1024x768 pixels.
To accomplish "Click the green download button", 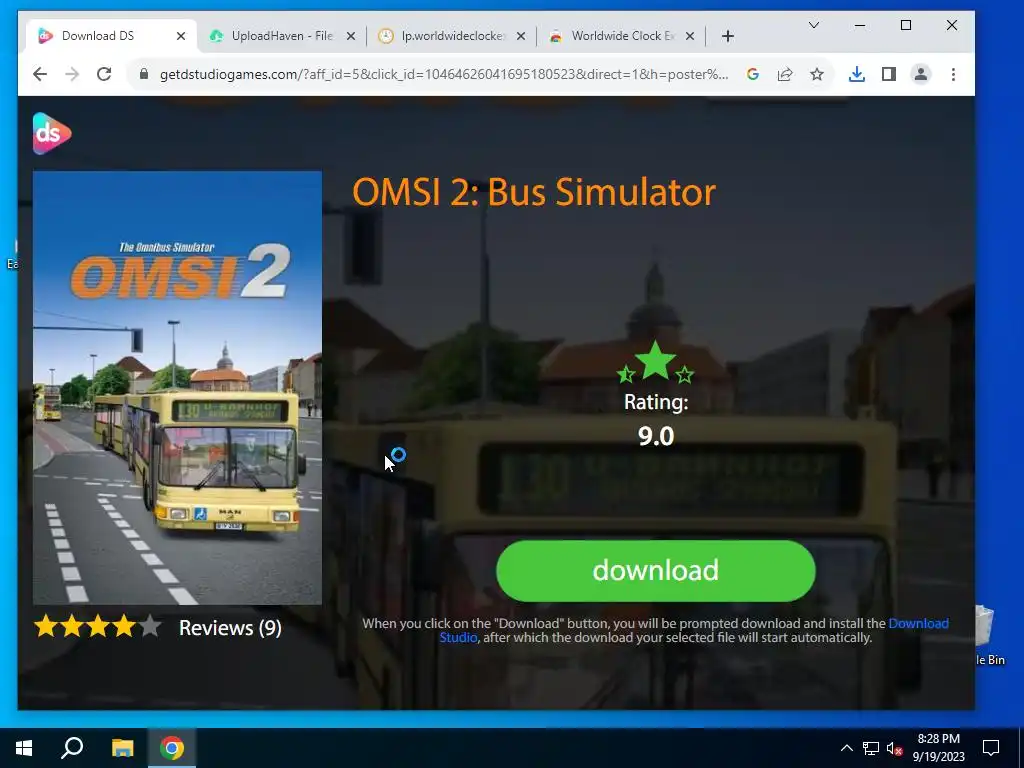I will (x=656, y=571).
